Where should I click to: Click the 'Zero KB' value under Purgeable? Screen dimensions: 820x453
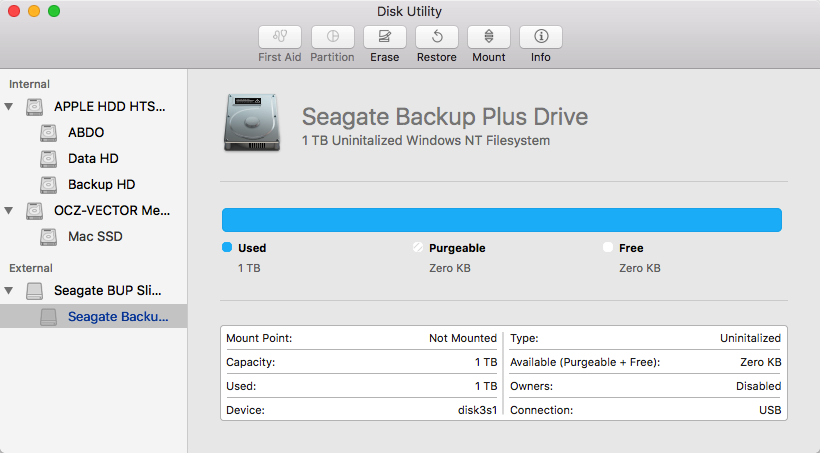[450, 268]
